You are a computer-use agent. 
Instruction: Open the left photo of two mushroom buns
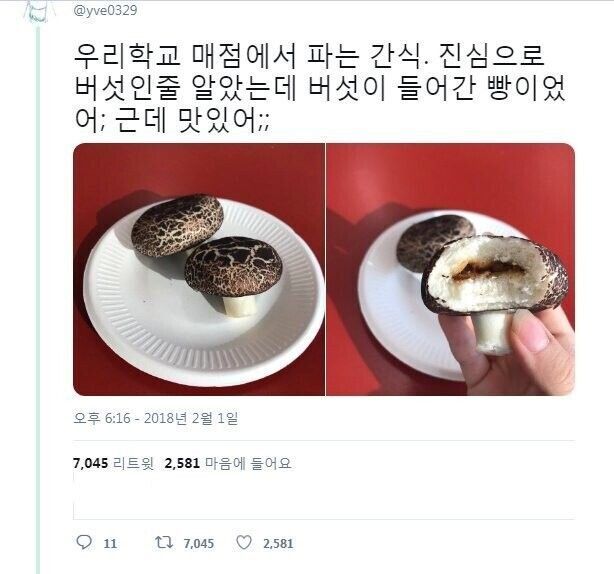point(199,269)
